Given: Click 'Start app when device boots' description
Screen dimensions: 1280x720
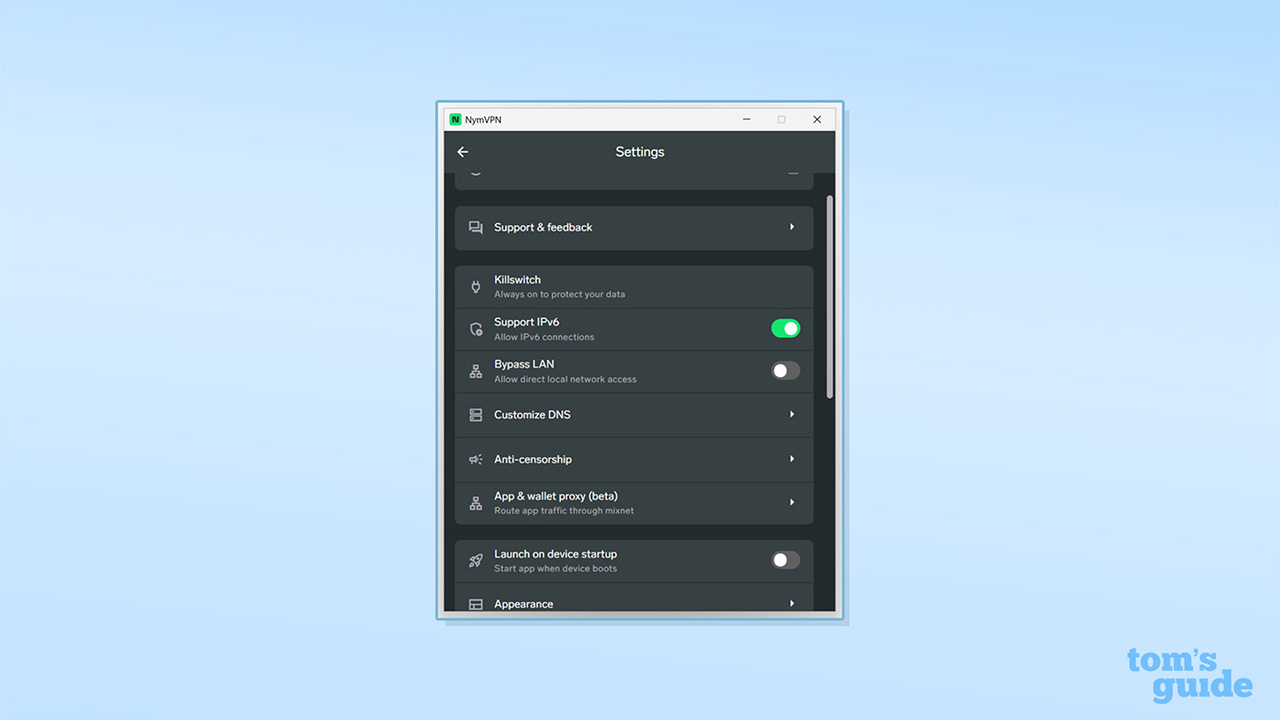Looking at the screenshot, I should pos(555,569).
